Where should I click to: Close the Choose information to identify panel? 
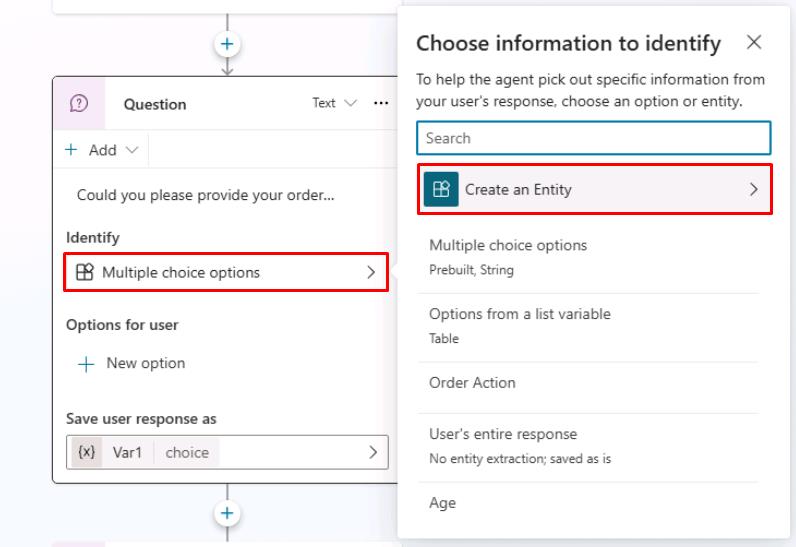(754, 42)
